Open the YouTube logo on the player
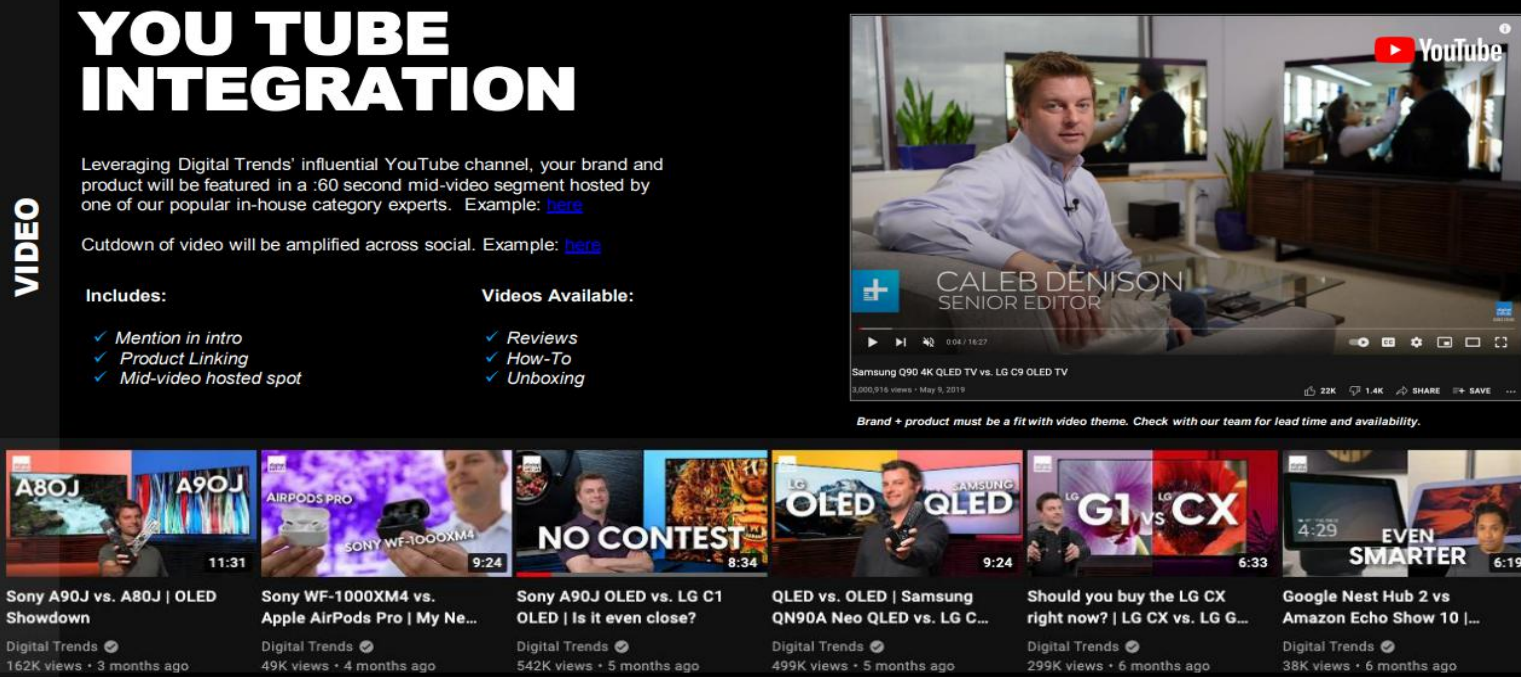Image resolution: width=1521 pixels, height=677 pixels. click(x=1438, y=50)
